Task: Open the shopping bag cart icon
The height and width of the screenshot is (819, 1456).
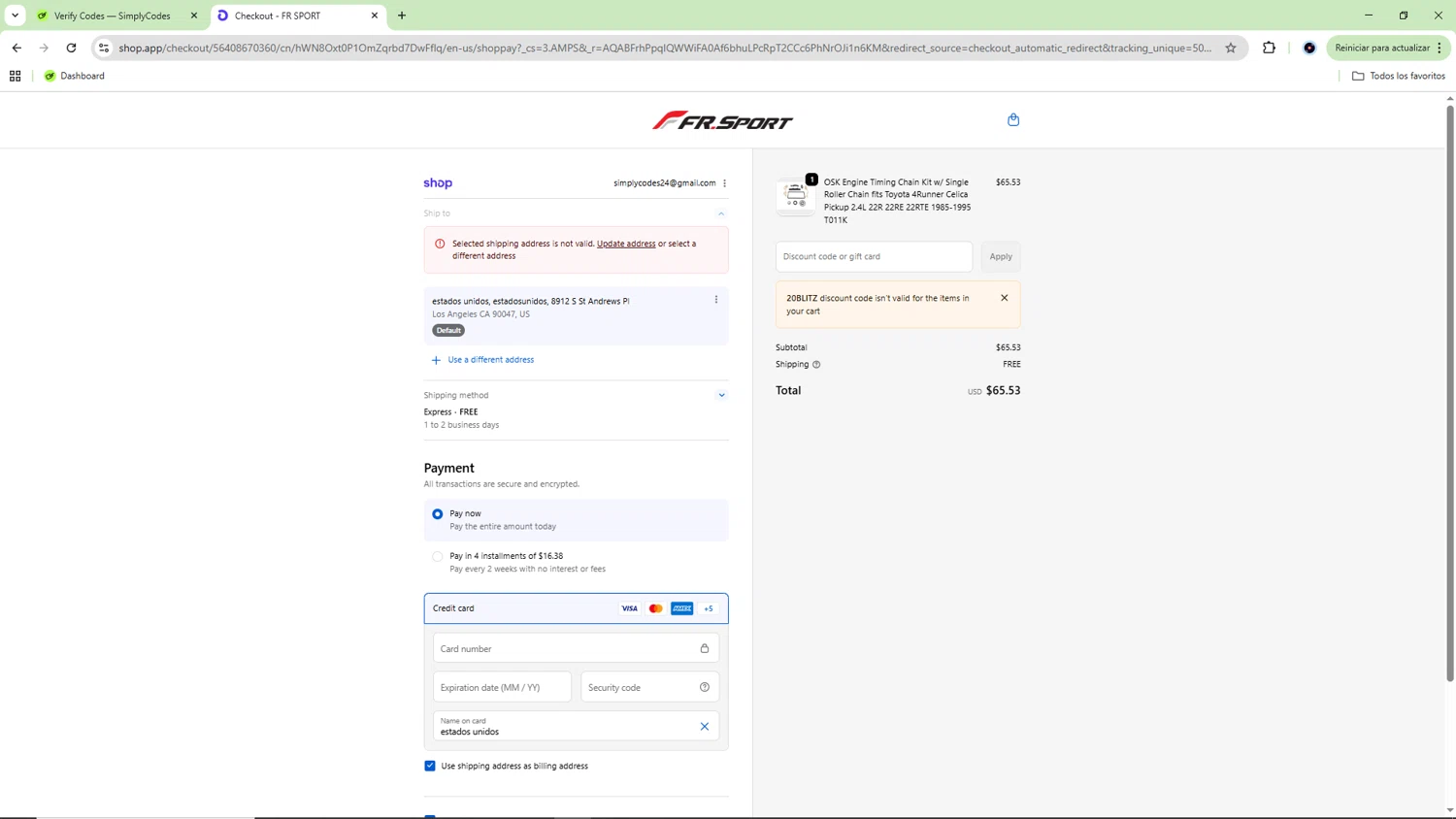Action: point(1013,119)
